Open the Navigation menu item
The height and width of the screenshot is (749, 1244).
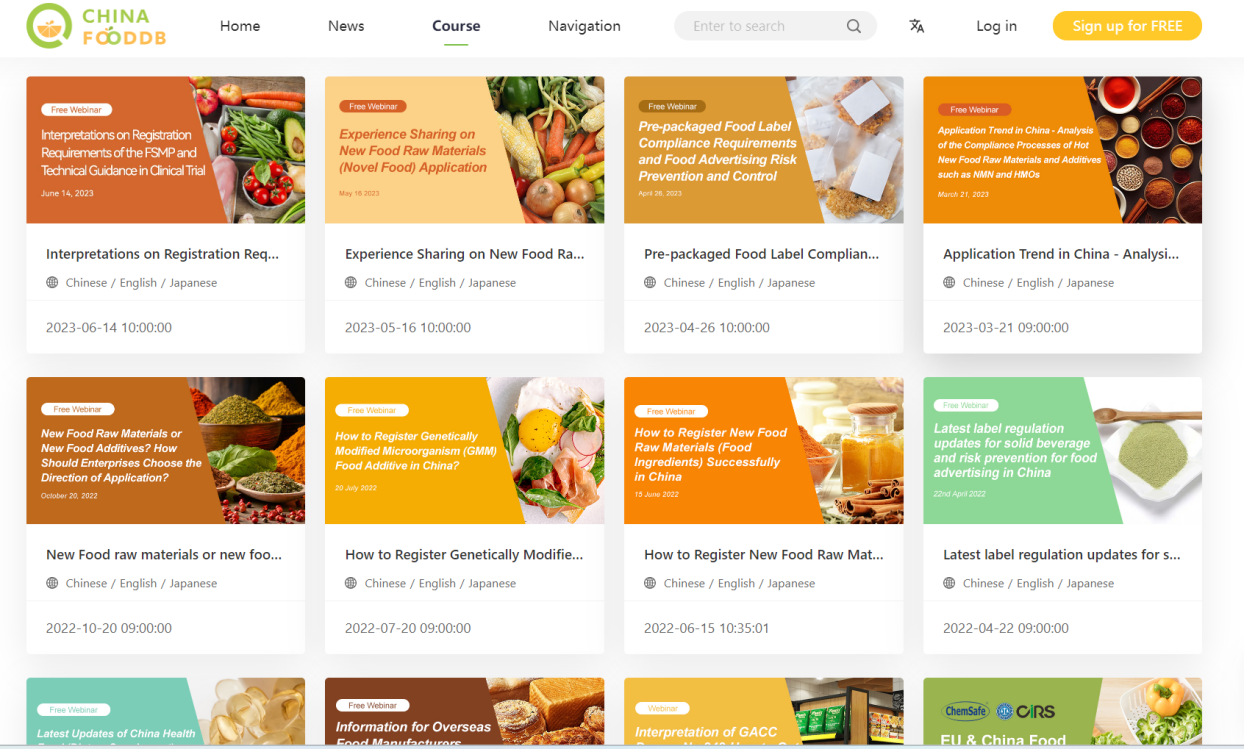click(x=584, y=27)
